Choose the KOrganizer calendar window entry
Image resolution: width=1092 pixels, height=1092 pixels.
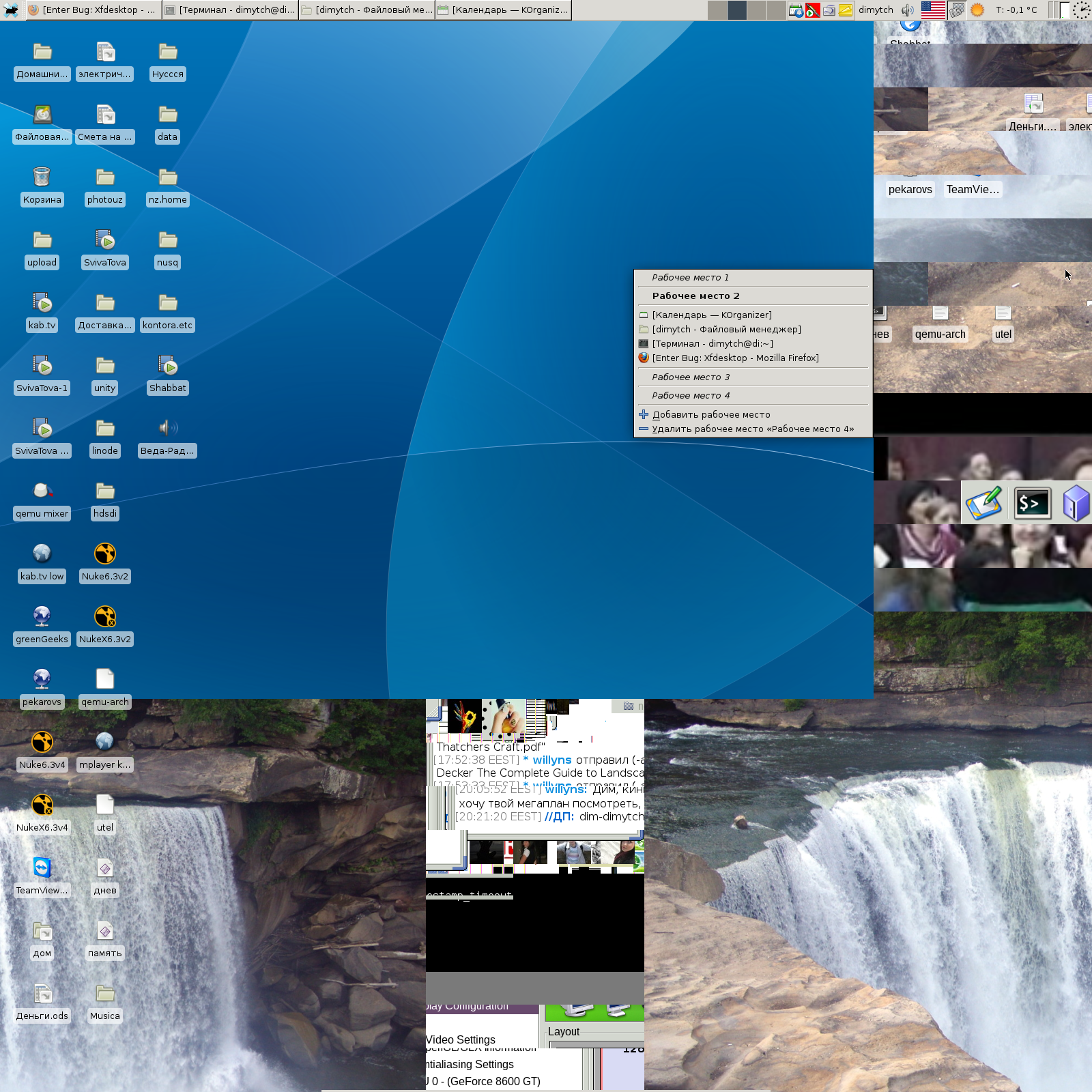click(712, 315)
